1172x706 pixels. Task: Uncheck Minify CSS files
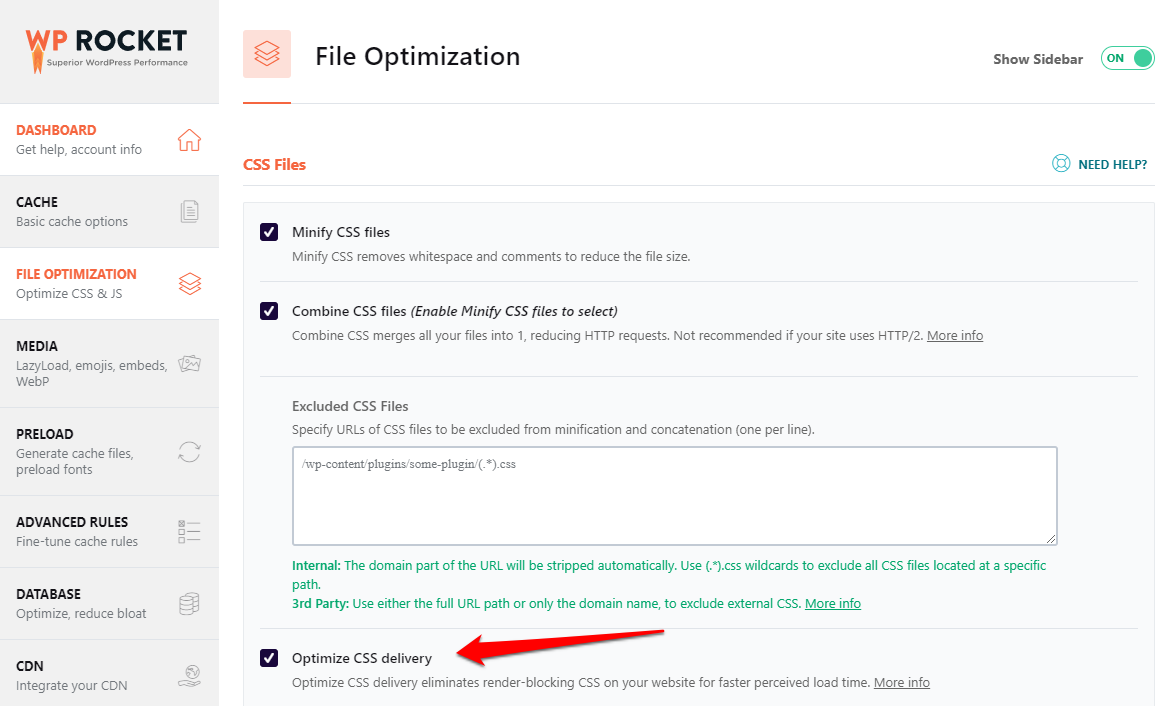[268, 231]
